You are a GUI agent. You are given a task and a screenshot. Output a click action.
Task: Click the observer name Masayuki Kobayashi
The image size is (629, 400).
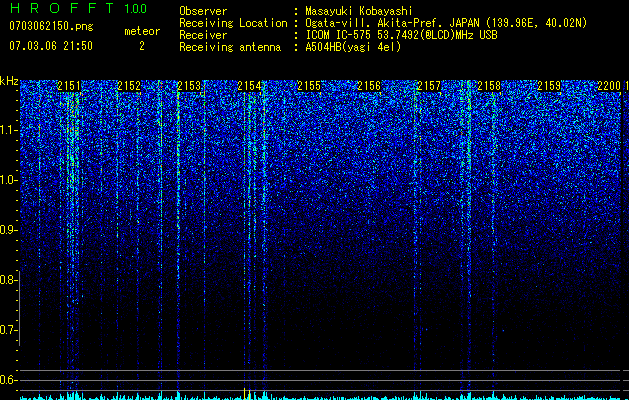(359, 11)
